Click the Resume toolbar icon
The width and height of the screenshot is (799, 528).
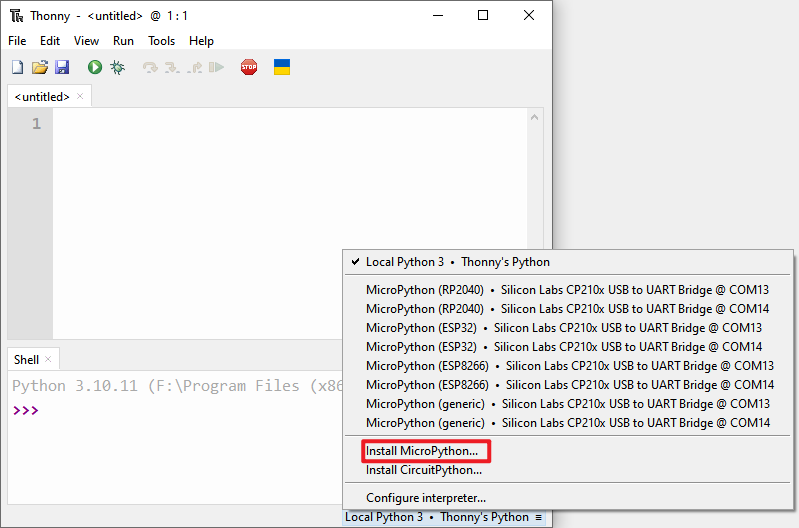[x=217, y=67]
